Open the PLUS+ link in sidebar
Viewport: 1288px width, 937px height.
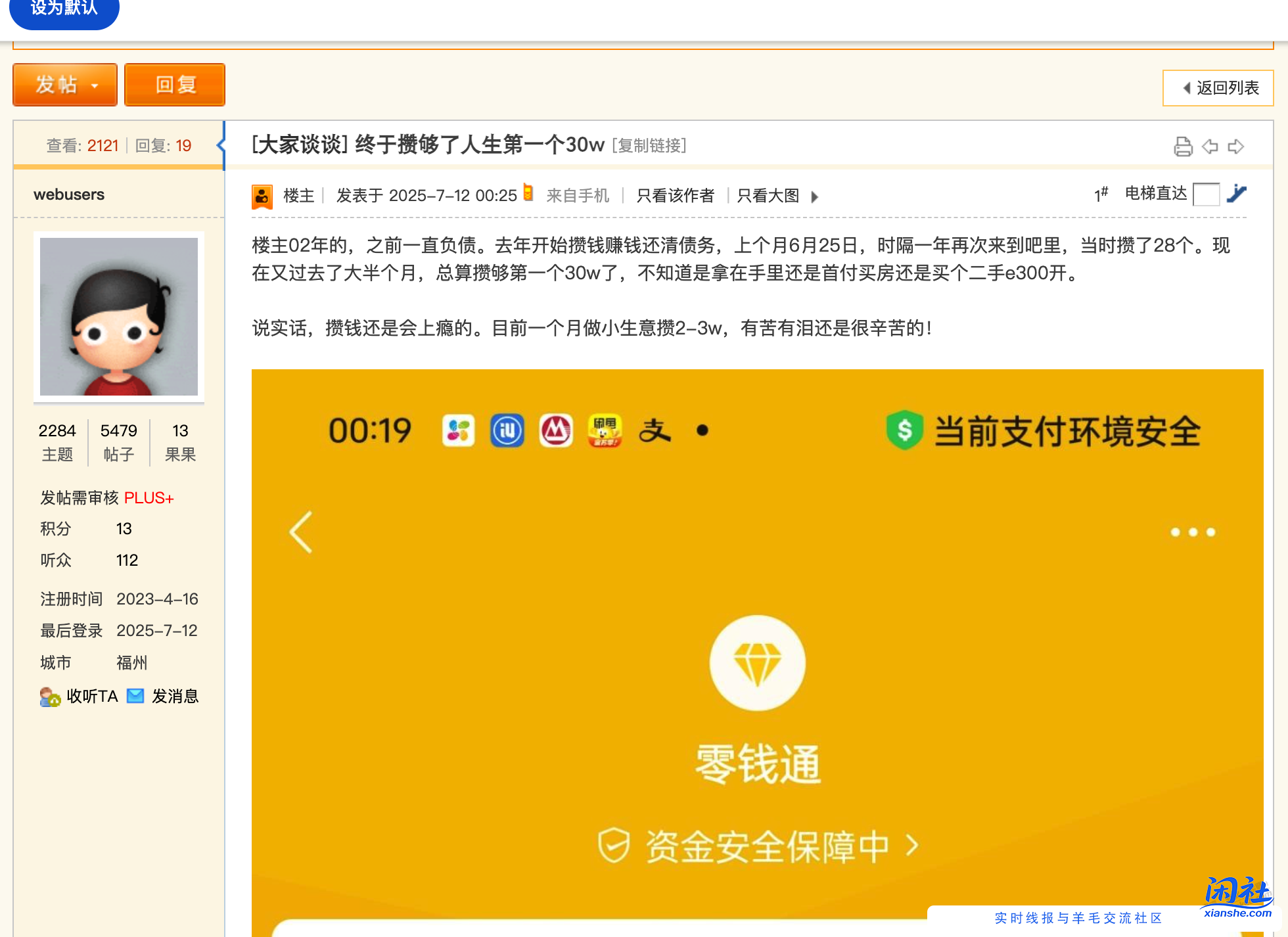point(149,497)
